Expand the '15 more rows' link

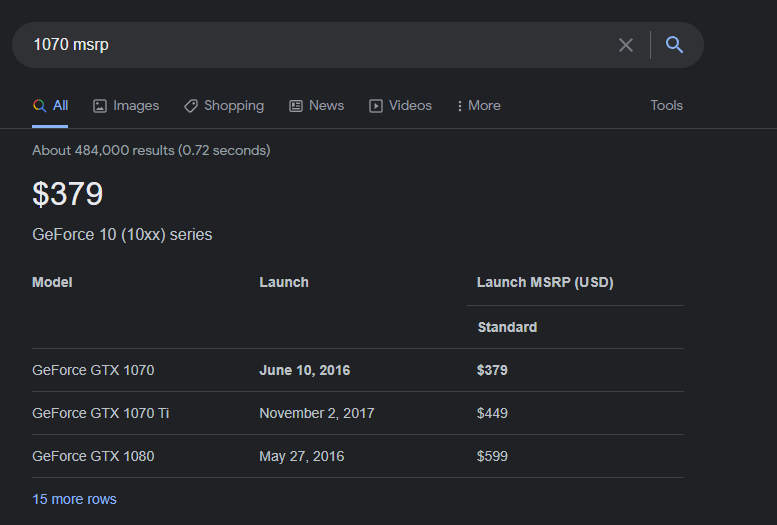click(74, 499)
